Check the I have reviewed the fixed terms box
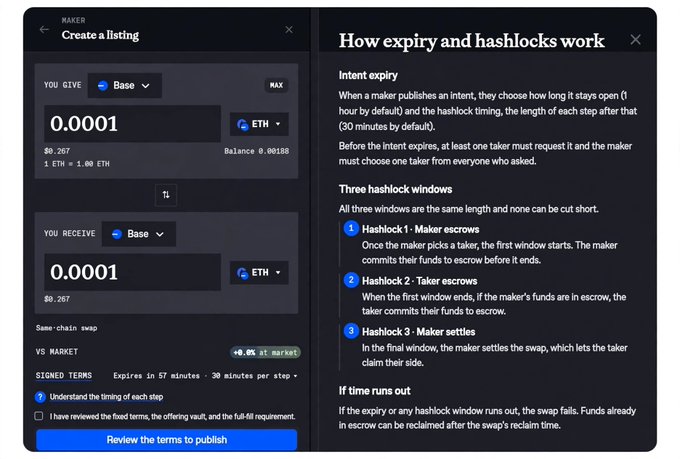Screen dimensions: 680x459 tap(39, 416)
